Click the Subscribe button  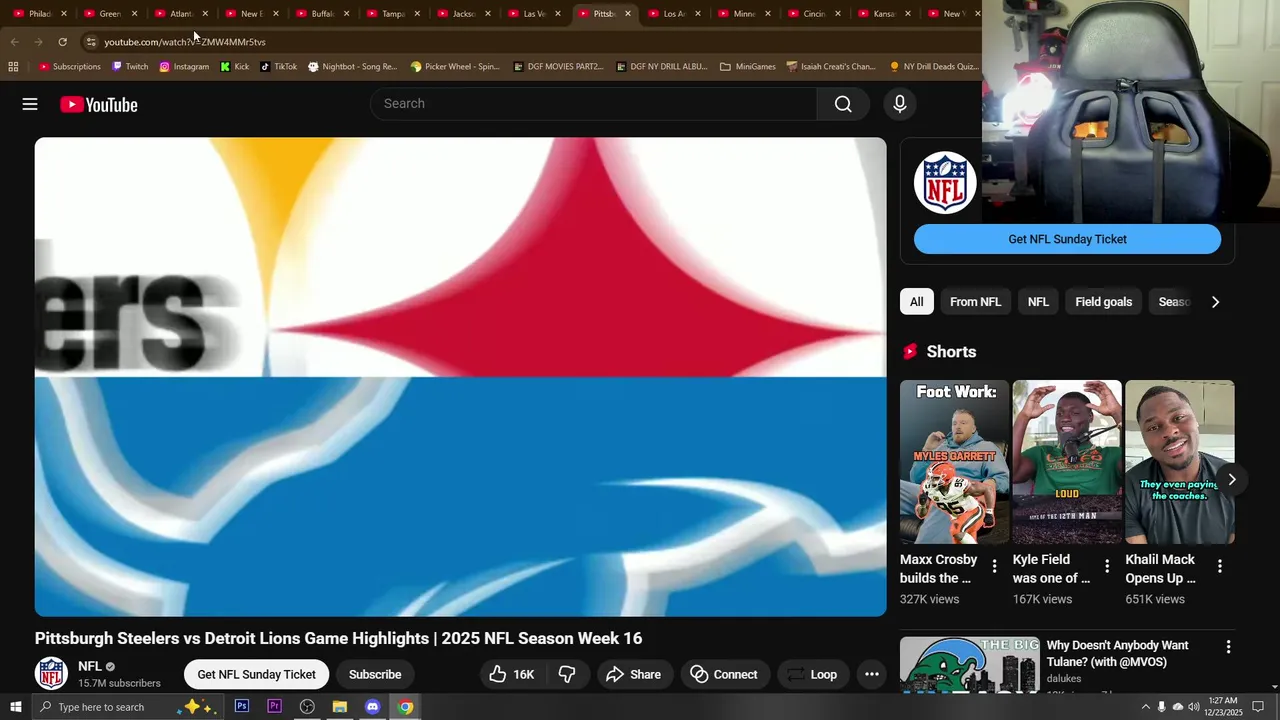click(375, 674)
